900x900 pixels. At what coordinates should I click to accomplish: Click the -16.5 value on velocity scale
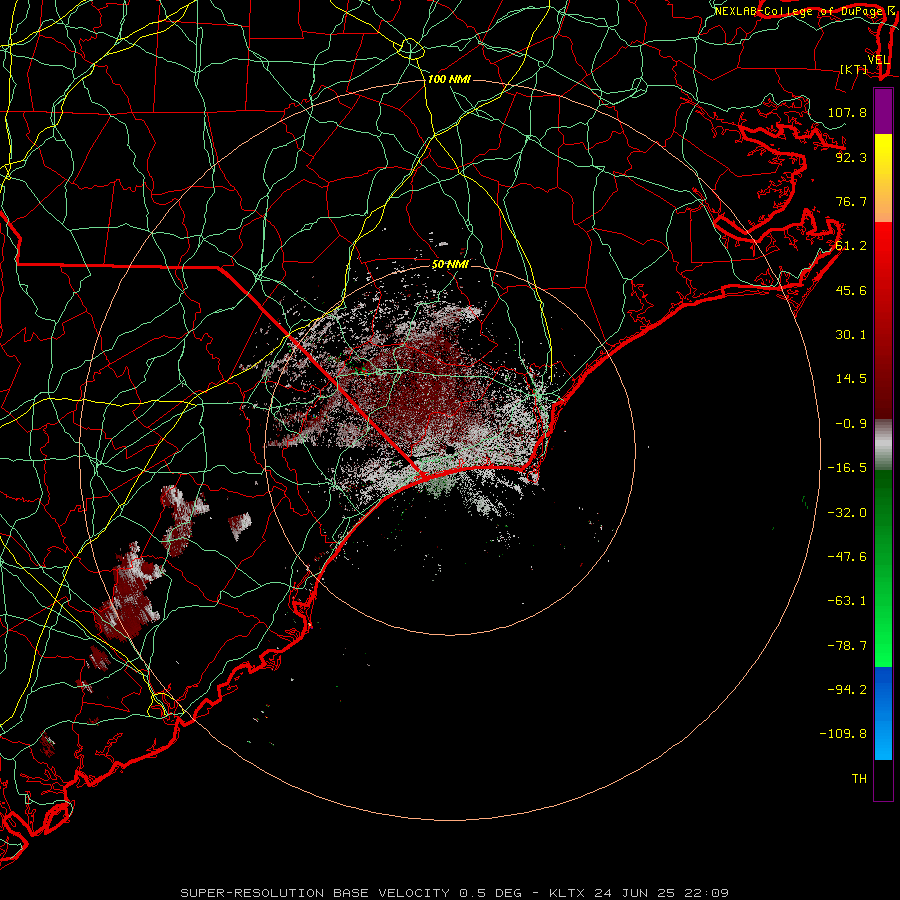847,468
